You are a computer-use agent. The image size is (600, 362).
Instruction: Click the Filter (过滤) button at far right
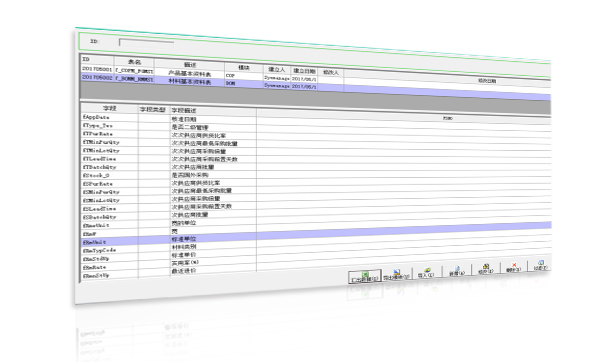point(540,266)
